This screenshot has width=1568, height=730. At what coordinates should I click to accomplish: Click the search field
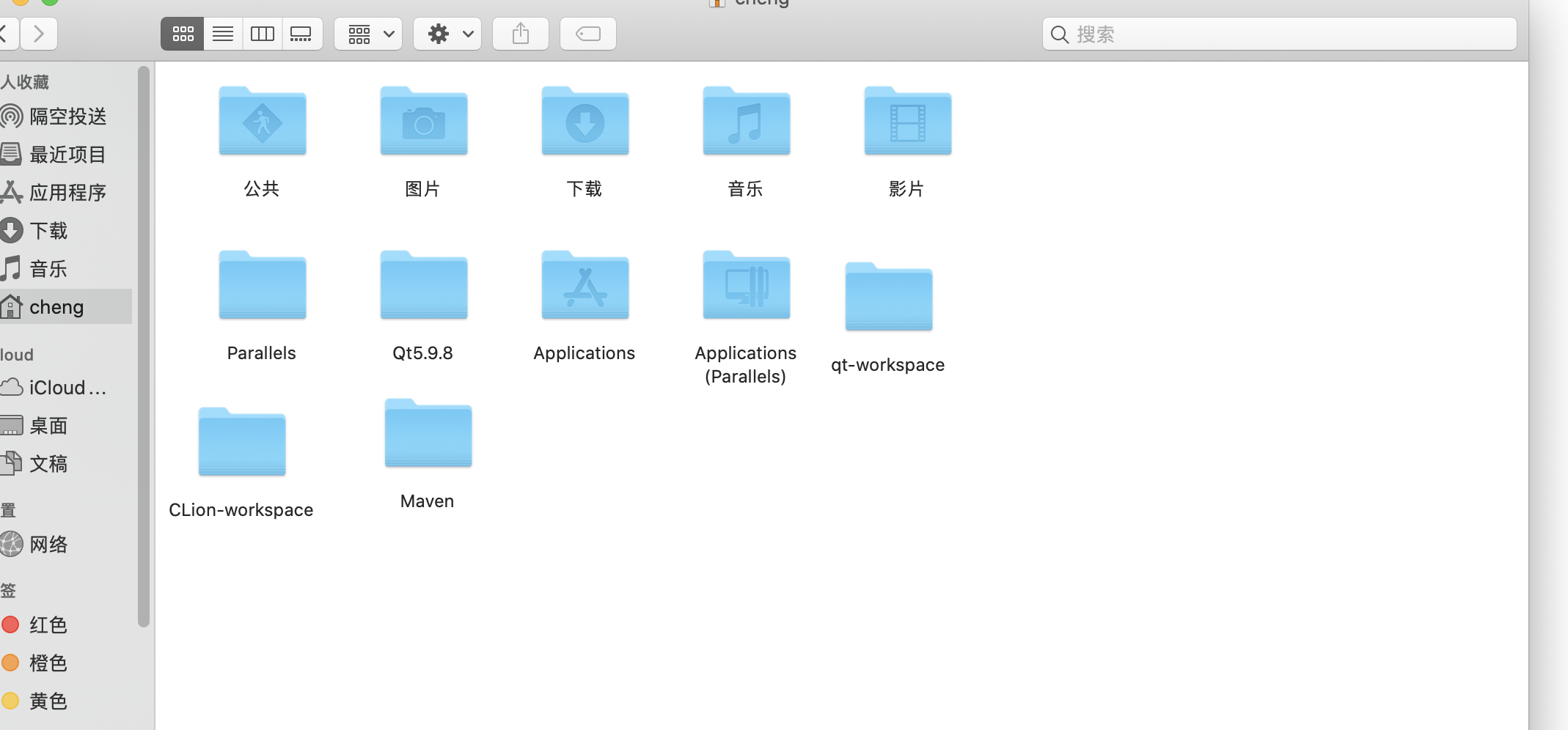[1279, 34]
